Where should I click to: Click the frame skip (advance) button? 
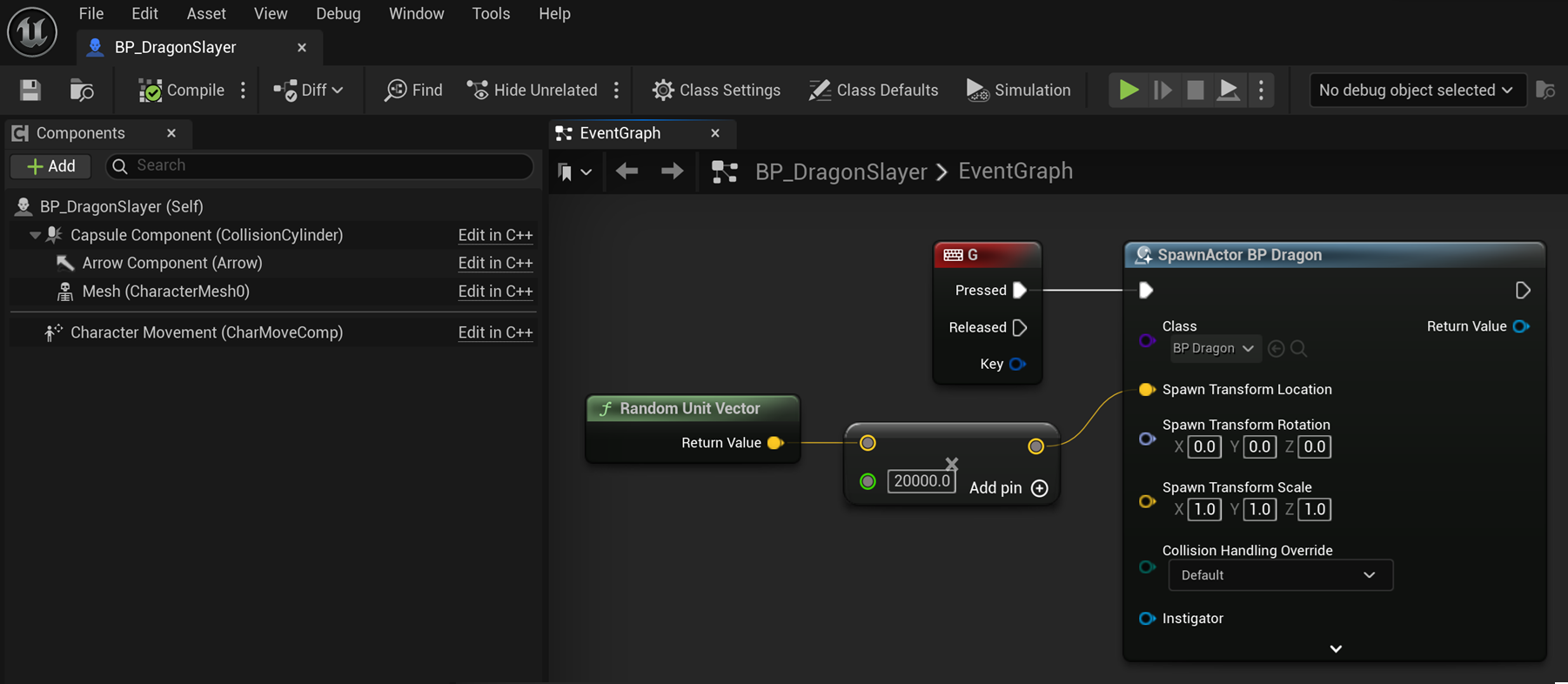point(1163,90)
